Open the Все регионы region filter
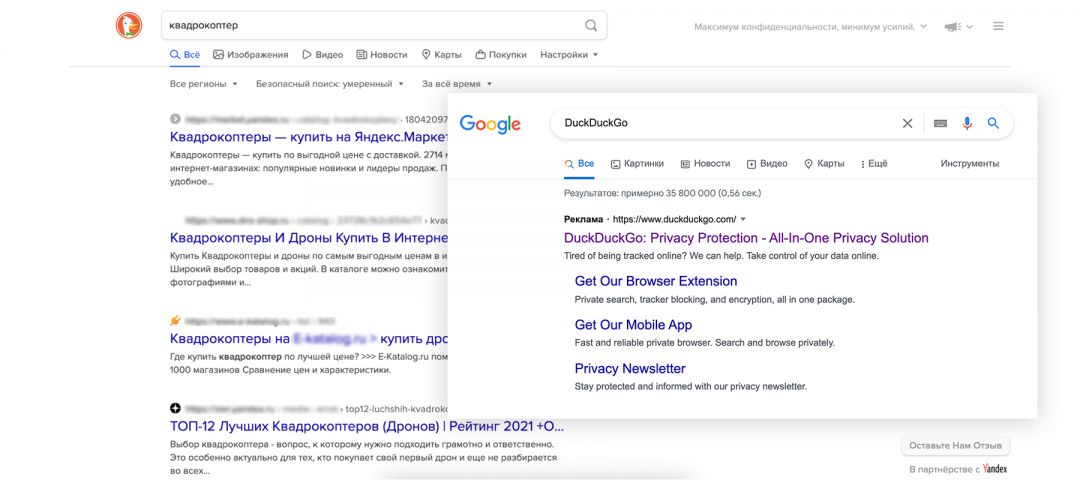The width and height of the screenshot is (1080, 480). pos(203,84)
